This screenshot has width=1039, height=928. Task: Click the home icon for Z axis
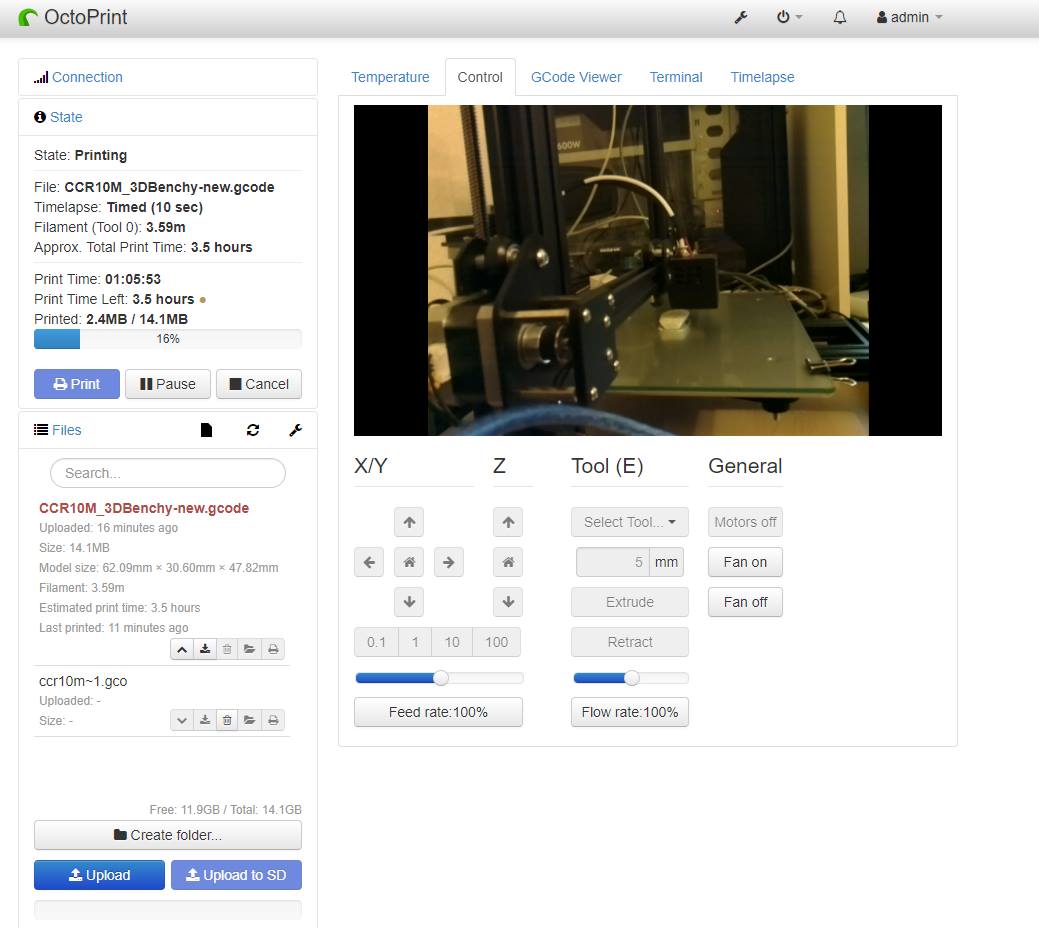pyautogui.click(x=507, y=562)
